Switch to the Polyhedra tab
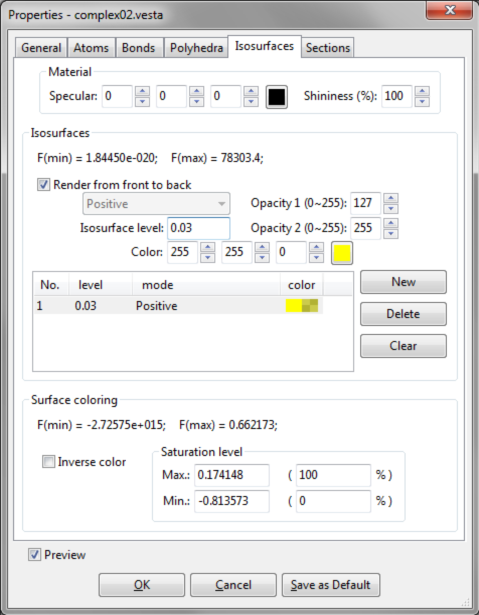The image size is (479, 615). 196,48
